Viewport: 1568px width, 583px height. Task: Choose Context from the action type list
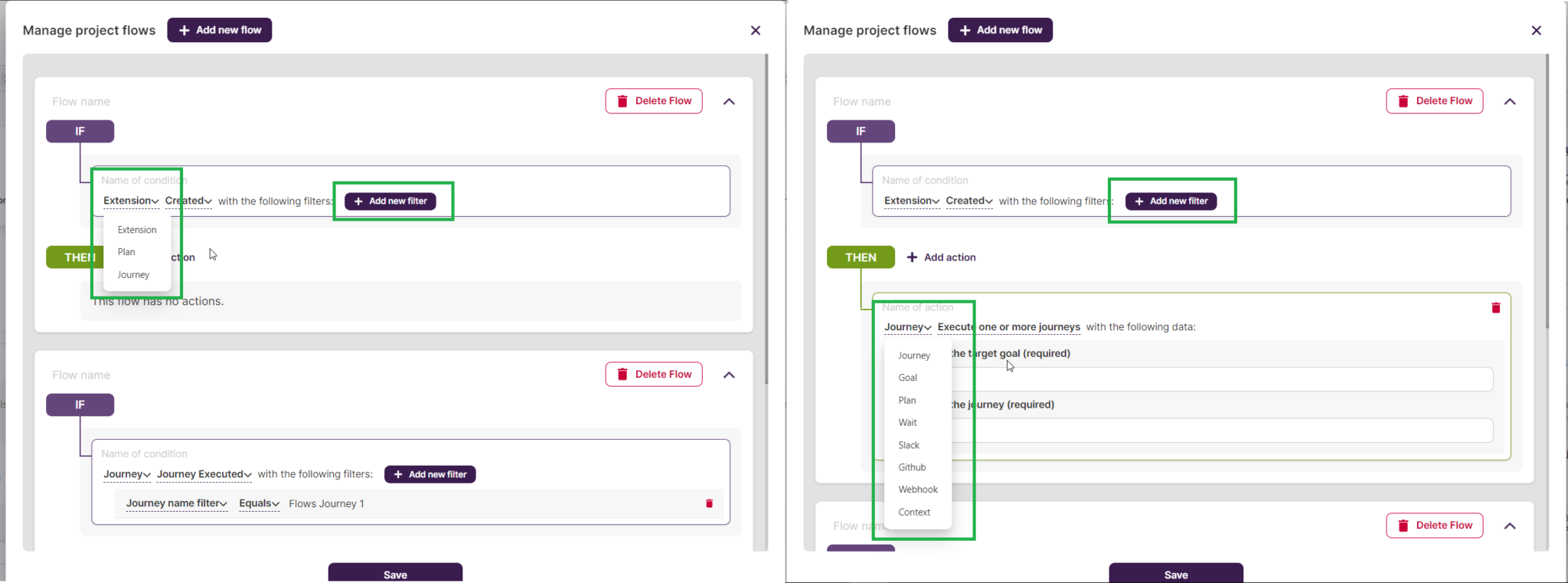(914, 512)
